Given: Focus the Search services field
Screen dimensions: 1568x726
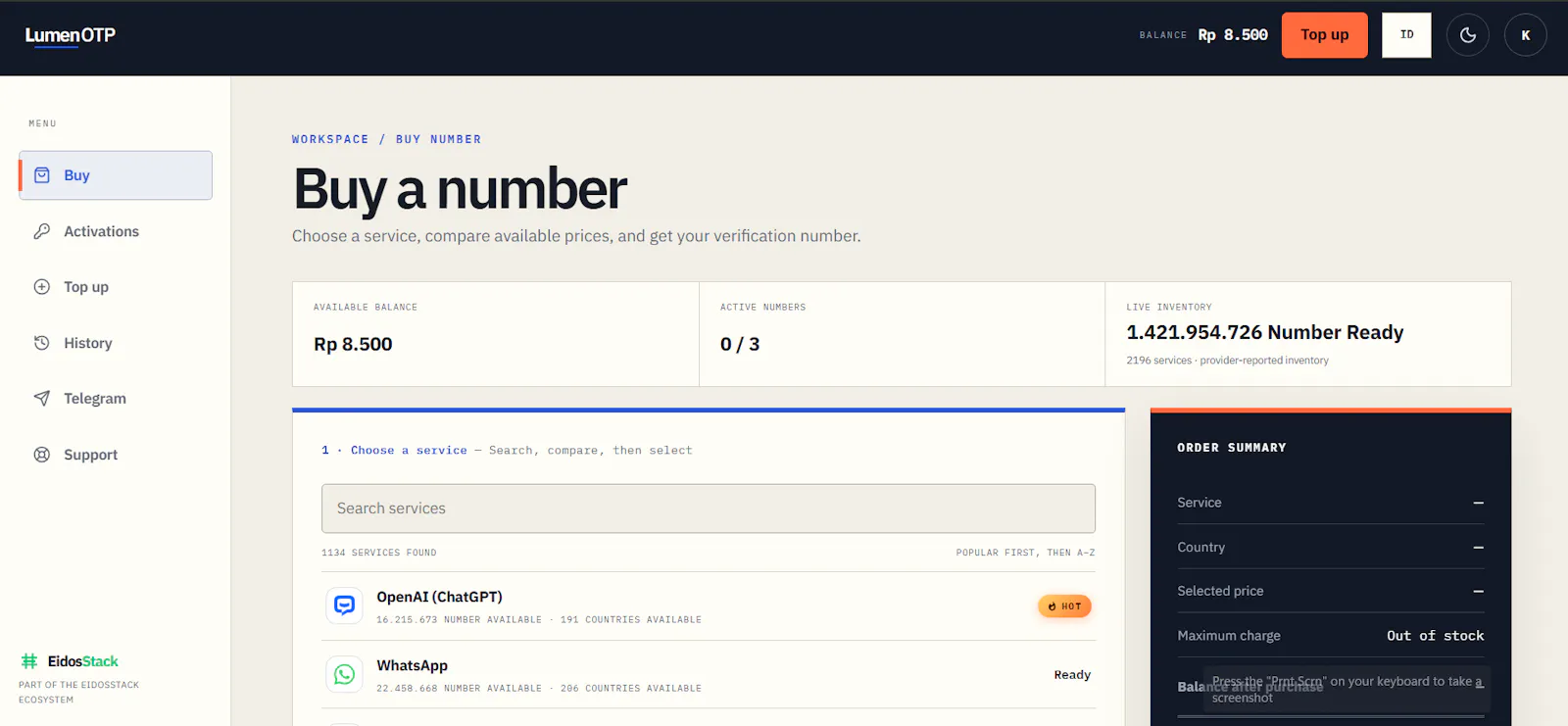Looking at the screenshot, I should click(x=709, y=508).
